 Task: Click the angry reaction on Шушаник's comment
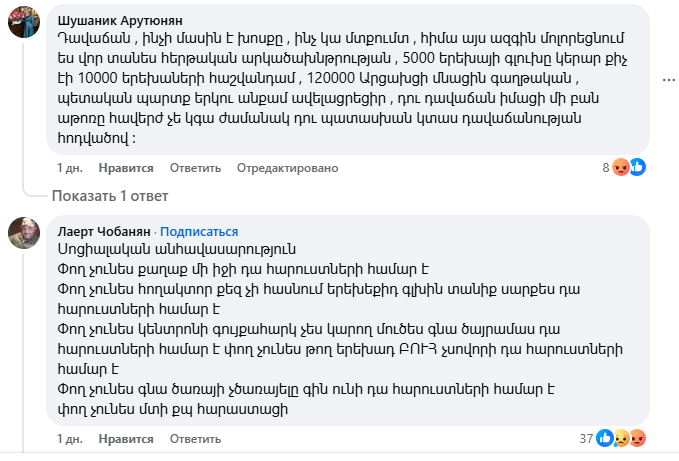click(x=621, y=167)
